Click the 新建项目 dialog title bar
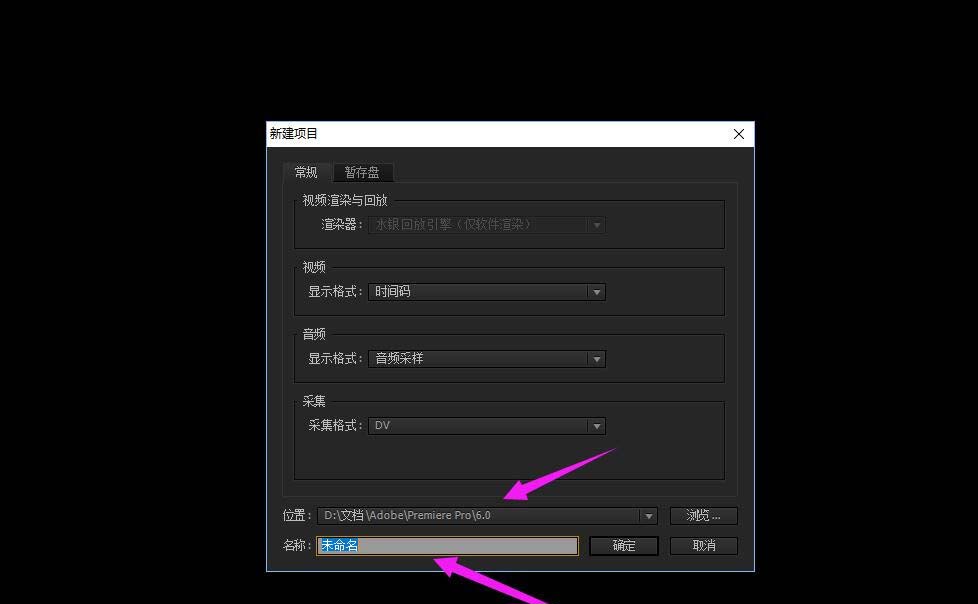This screenshot has width=978, height=604. click(450, 133)
